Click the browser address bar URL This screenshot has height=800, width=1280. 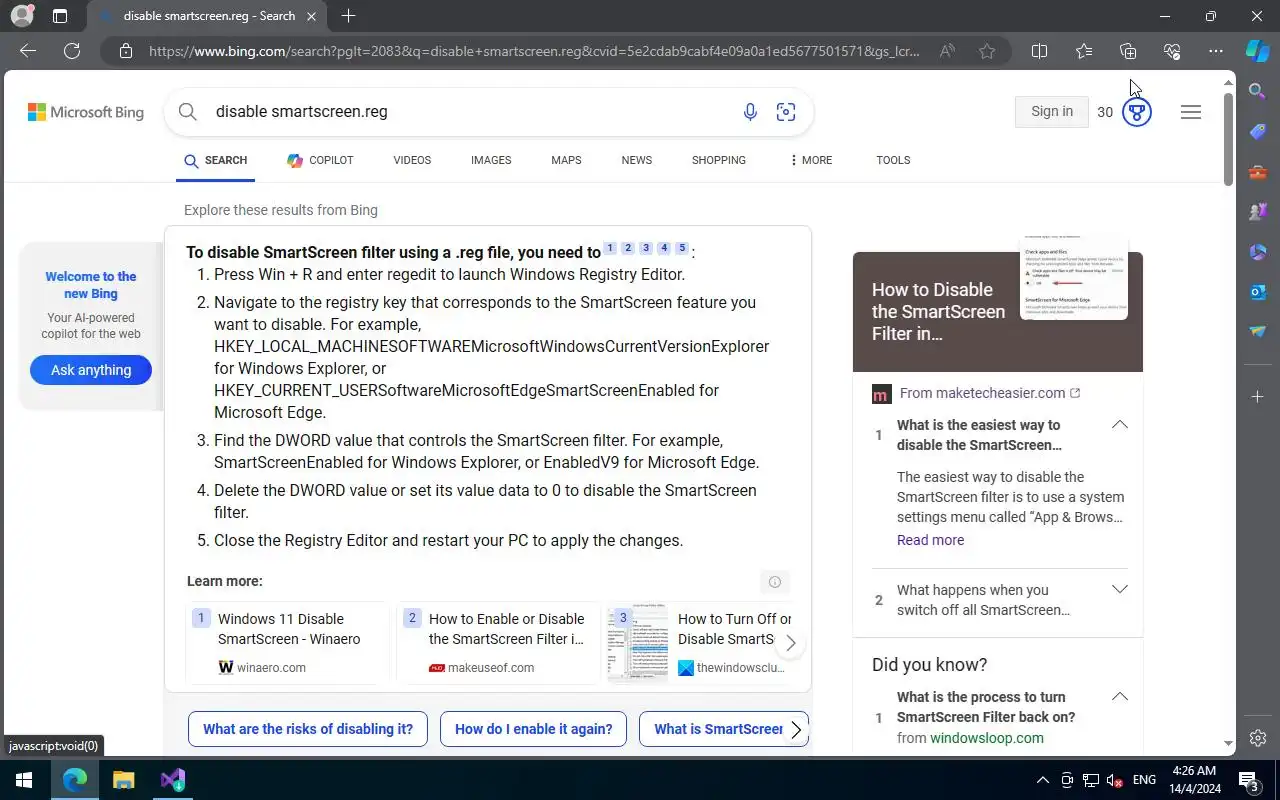point(534,51)
